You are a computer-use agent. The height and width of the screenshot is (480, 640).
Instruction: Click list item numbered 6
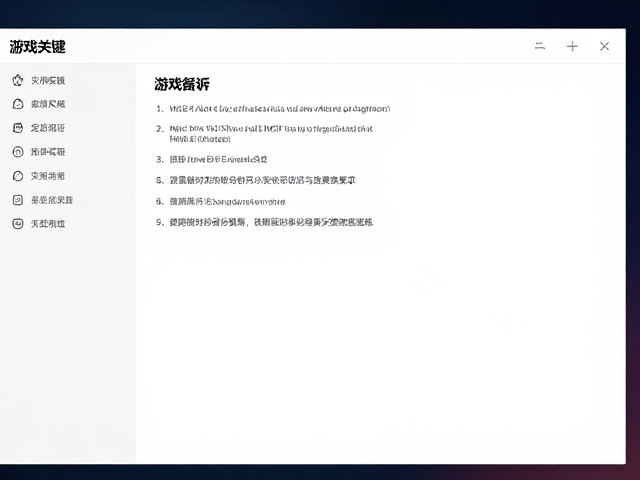point(221,202)
